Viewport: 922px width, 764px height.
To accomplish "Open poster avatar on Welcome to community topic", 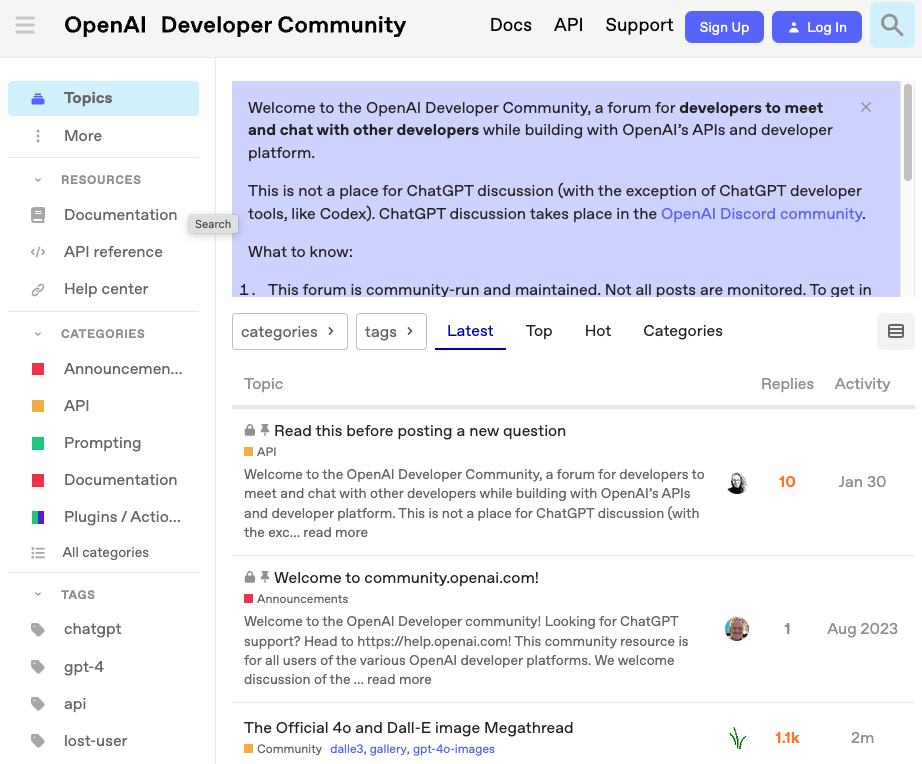I will click(737, 629).
